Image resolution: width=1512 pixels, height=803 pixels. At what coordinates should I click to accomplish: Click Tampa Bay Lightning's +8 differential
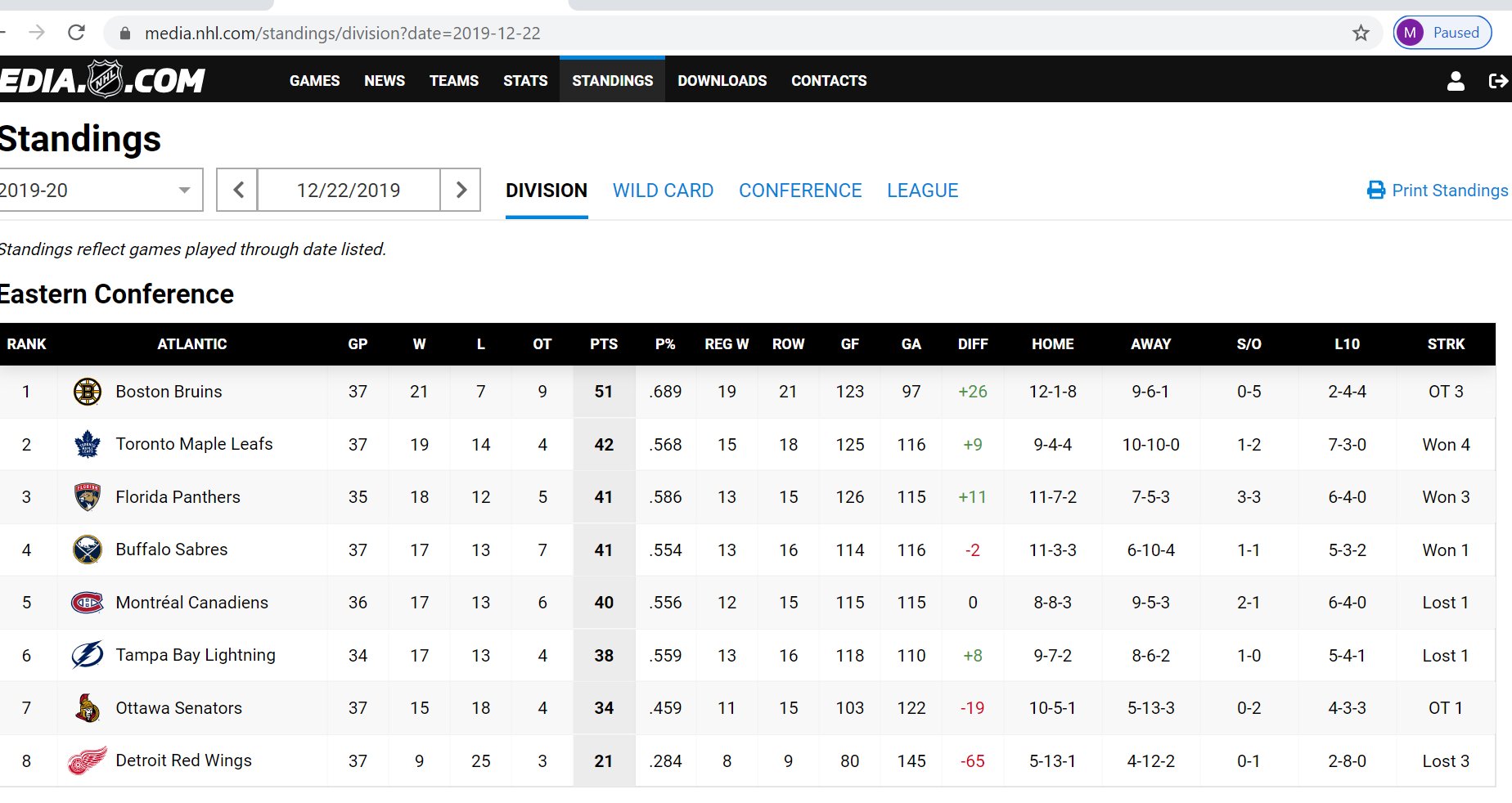point(973,656)
